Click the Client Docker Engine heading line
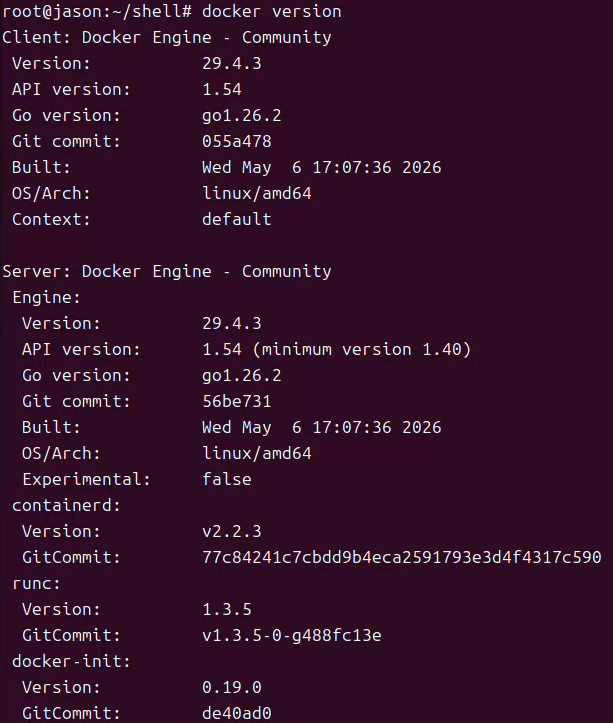This screenshot has width=613, height=723. point(167,37)
